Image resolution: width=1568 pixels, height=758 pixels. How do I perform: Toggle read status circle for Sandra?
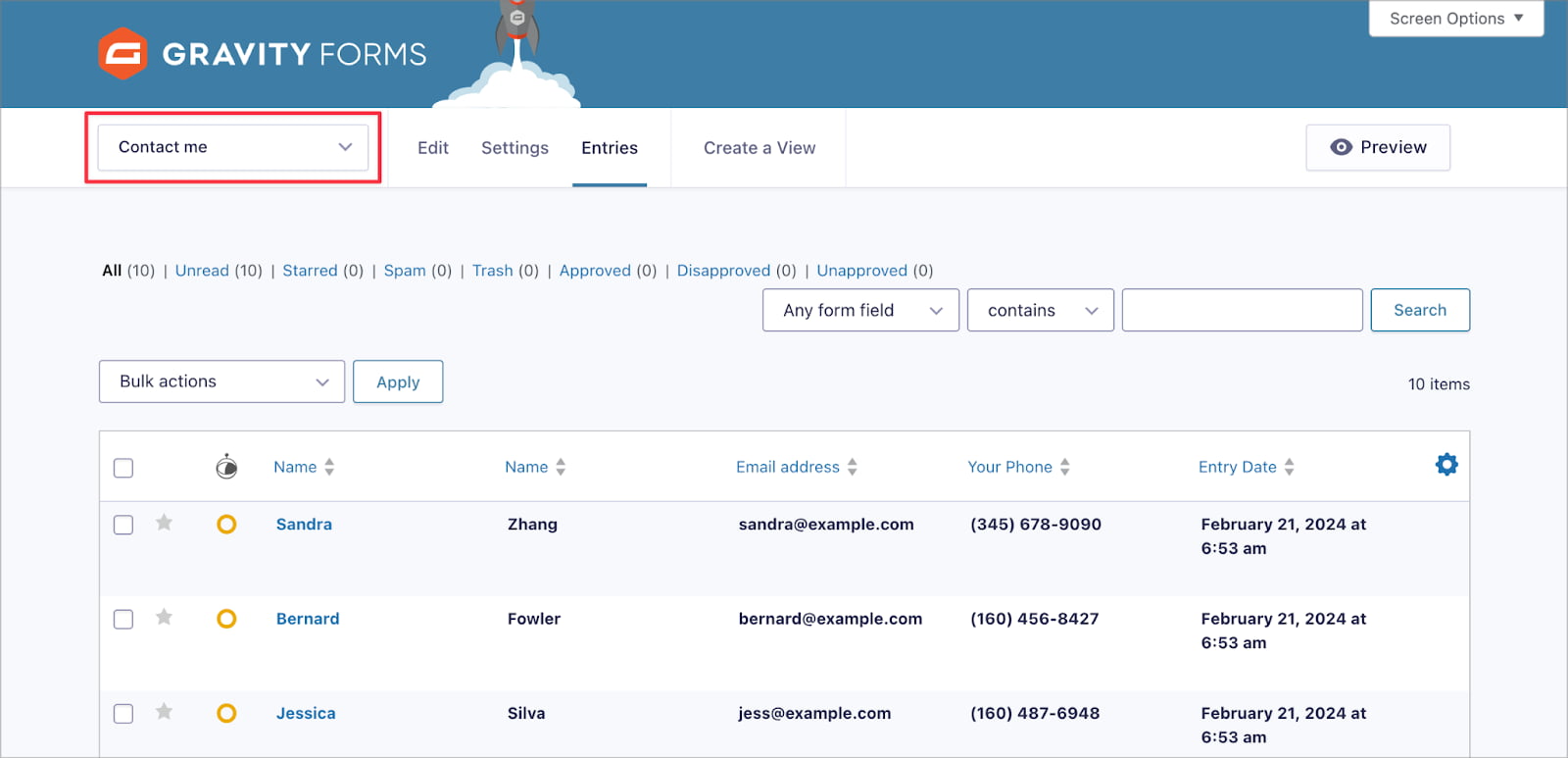[226, 525]
